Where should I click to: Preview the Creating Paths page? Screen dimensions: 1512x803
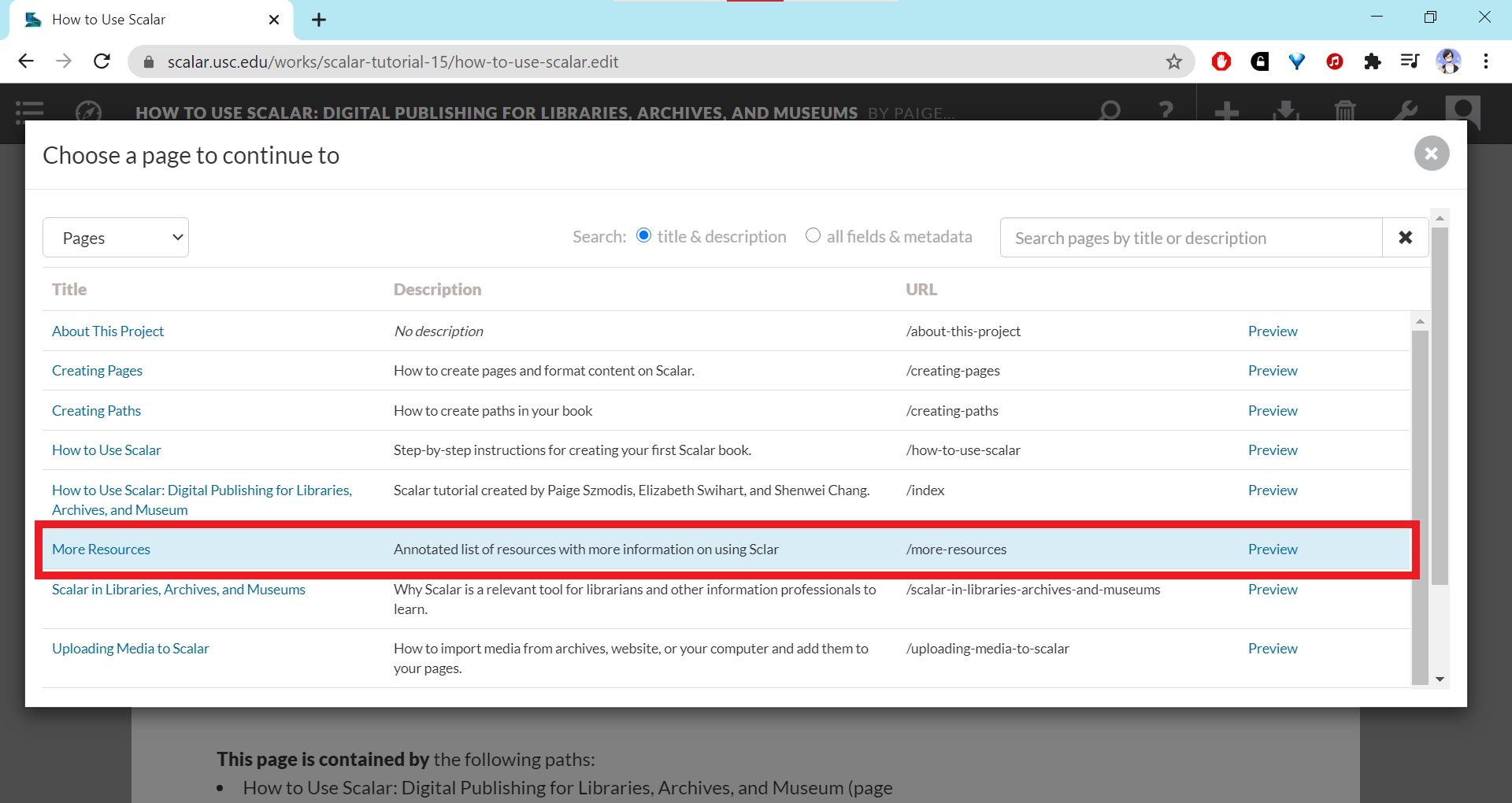tap(1272, 411)
